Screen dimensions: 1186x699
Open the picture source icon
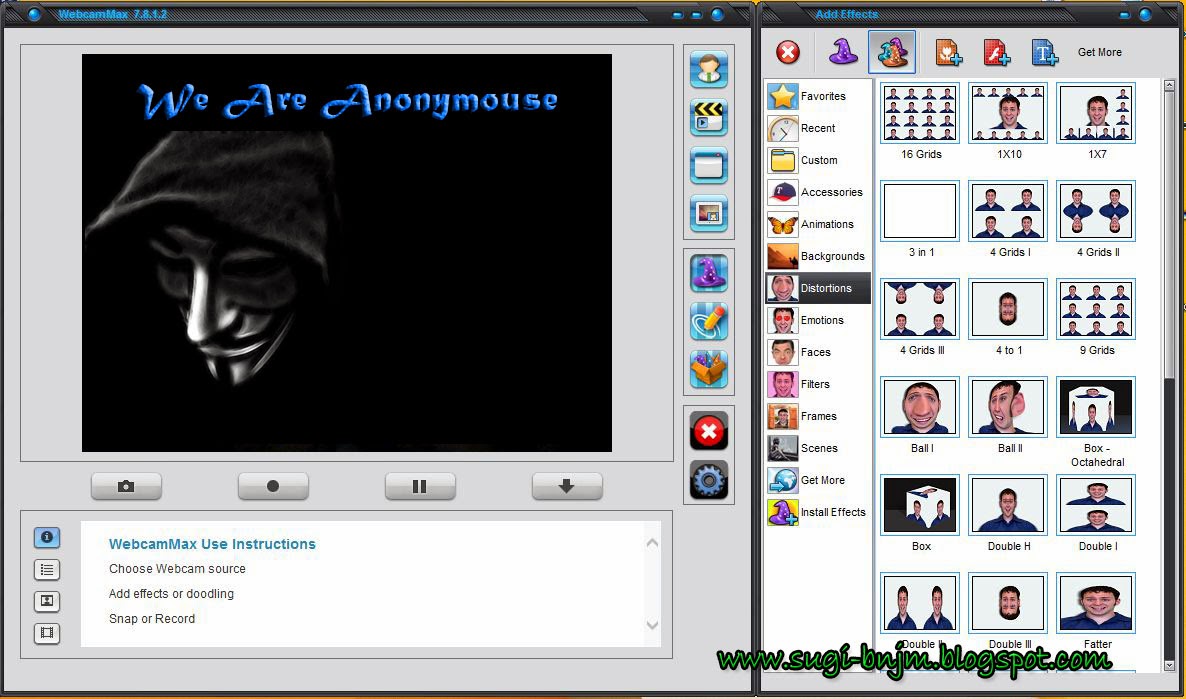[x=709, y=213]
